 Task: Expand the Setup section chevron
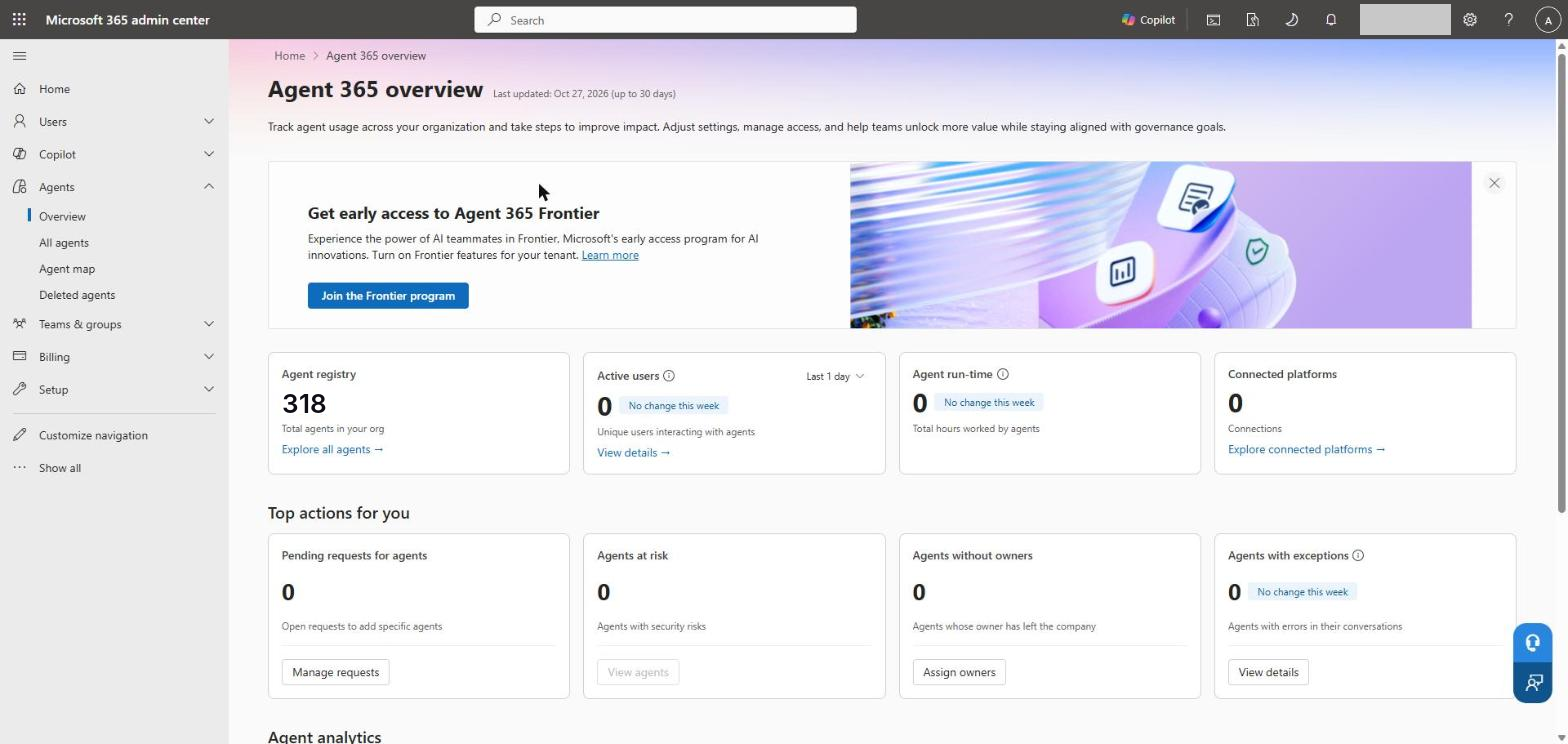tap(209, 389)
